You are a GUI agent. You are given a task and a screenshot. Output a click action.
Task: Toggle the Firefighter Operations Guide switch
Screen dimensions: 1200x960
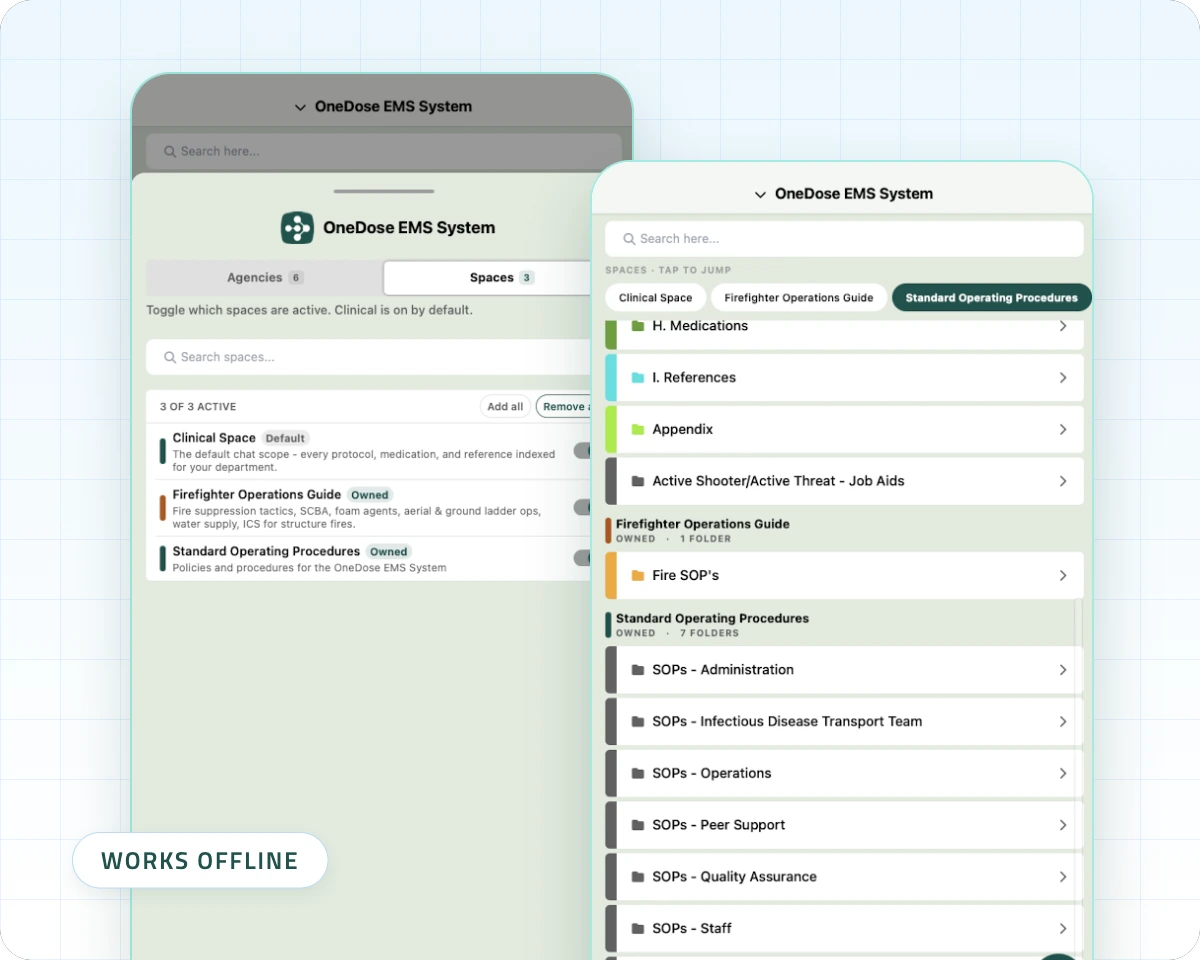(x=583, y=508)
